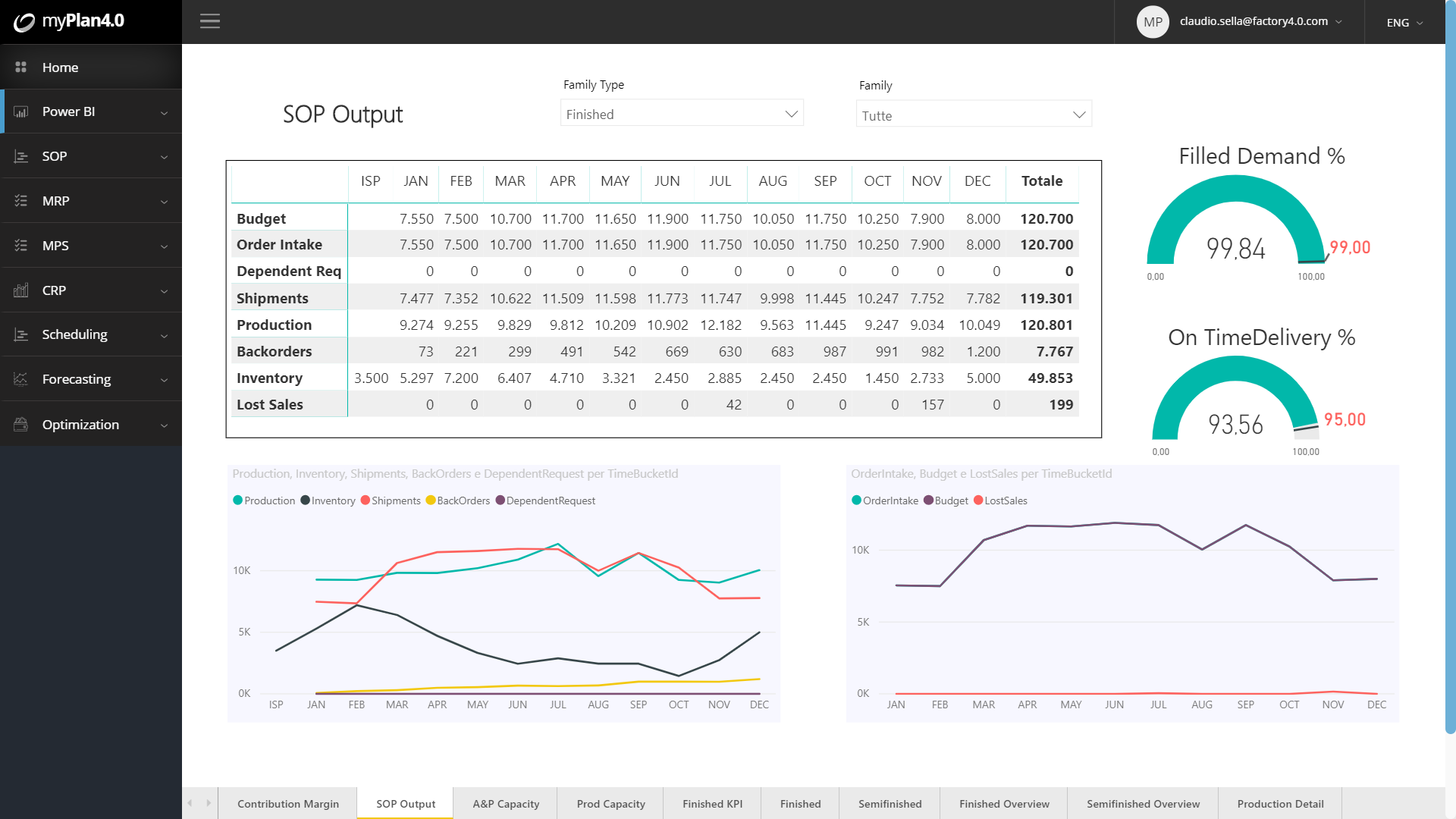Click the Budget total 120.700 cell
Screen dimensions: 1456x819
click(1046, 218)
